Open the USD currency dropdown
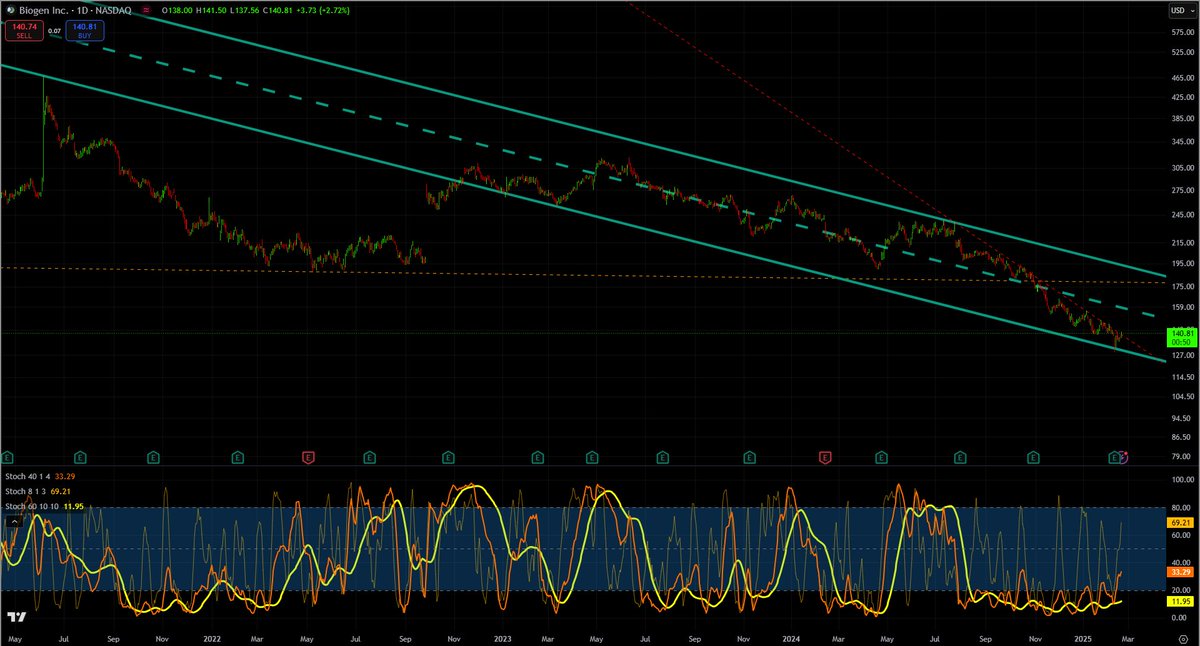Image resolution: width=1200 pixels, height=646 pixels. click(1180, 11)
